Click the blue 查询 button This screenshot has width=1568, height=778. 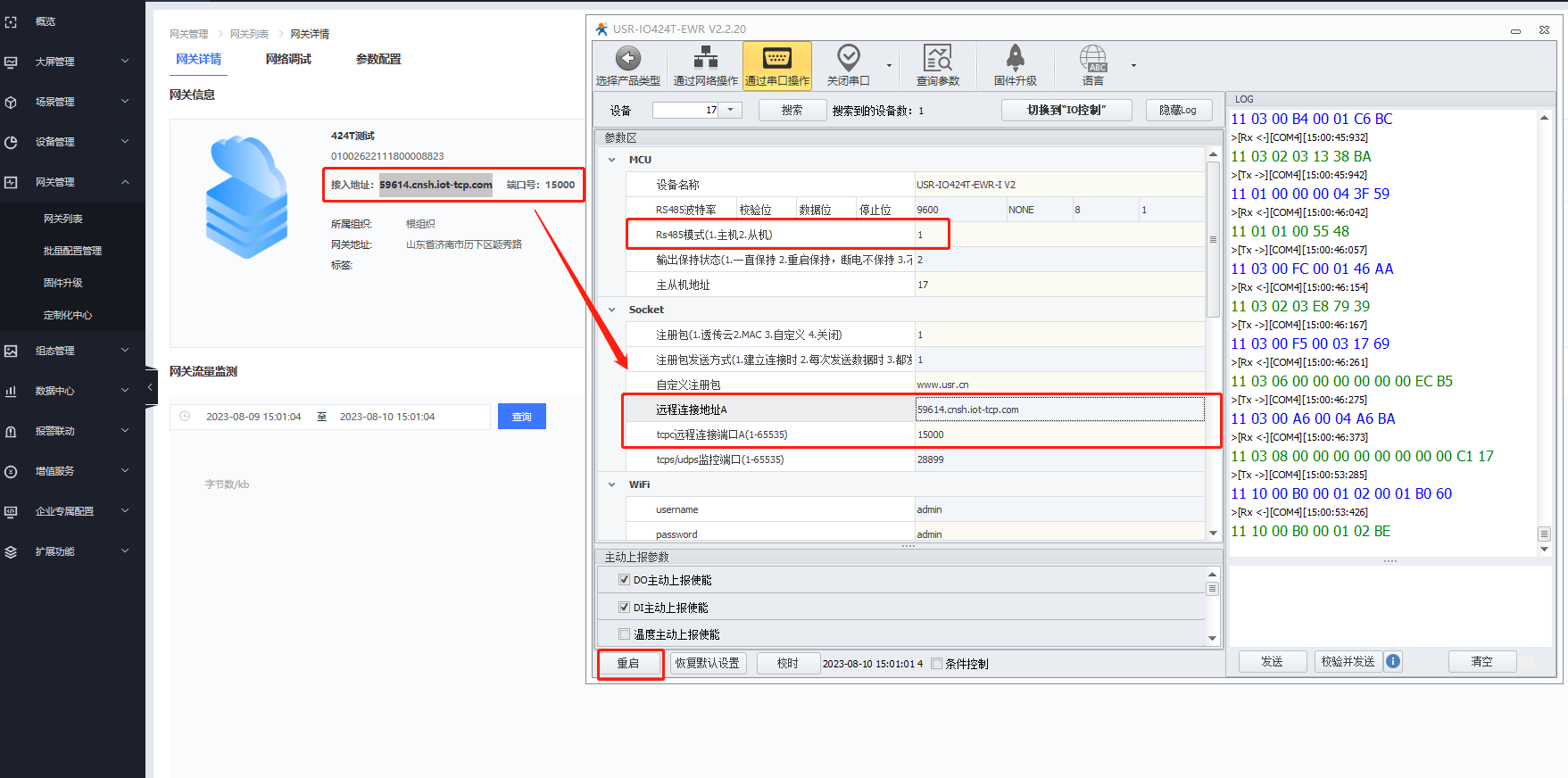(x=521, y=417)
